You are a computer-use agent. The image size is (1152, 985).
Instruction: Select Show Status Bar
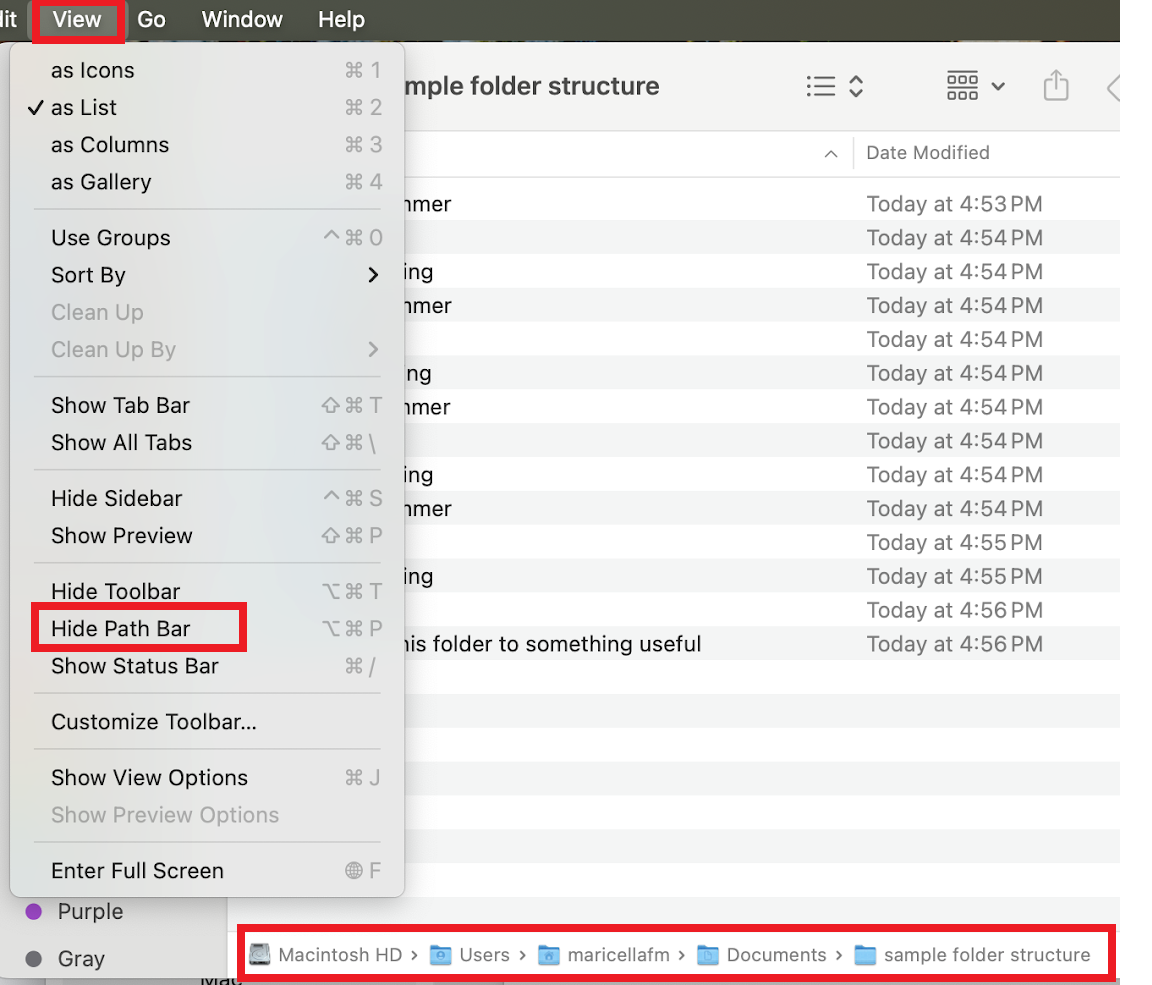click(x=207, y=666)
